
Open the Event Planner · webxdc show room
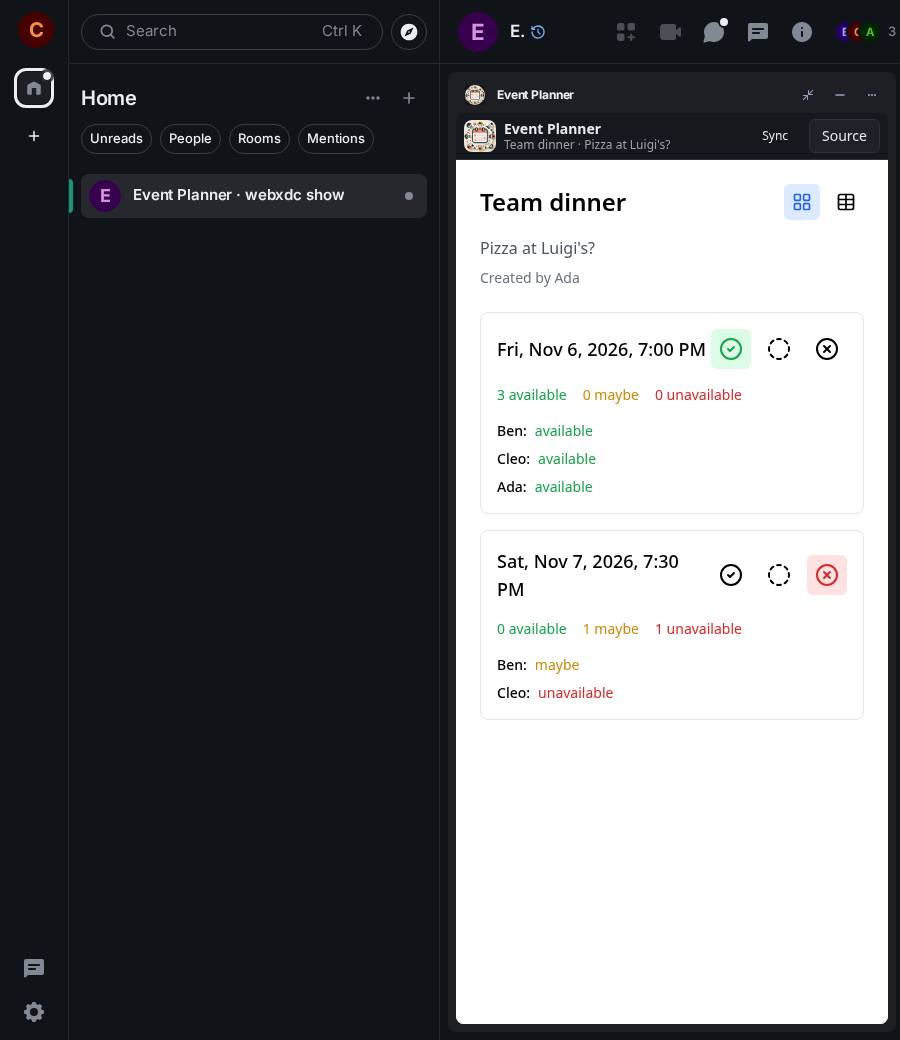coord(253,196)
